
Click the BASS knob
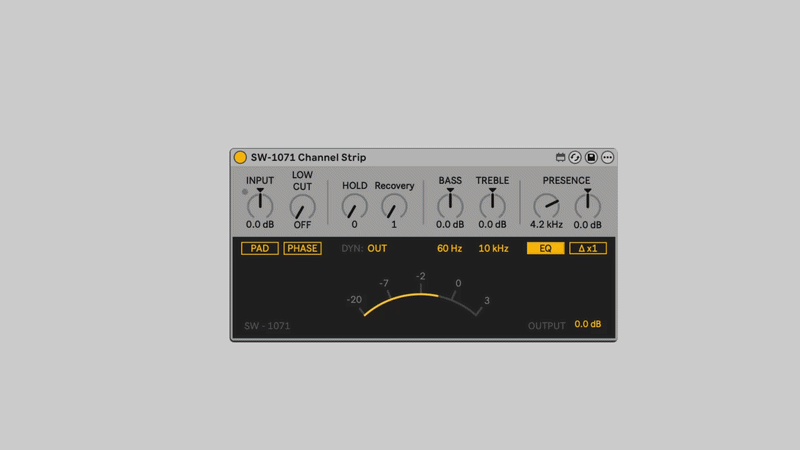point(450,205)
